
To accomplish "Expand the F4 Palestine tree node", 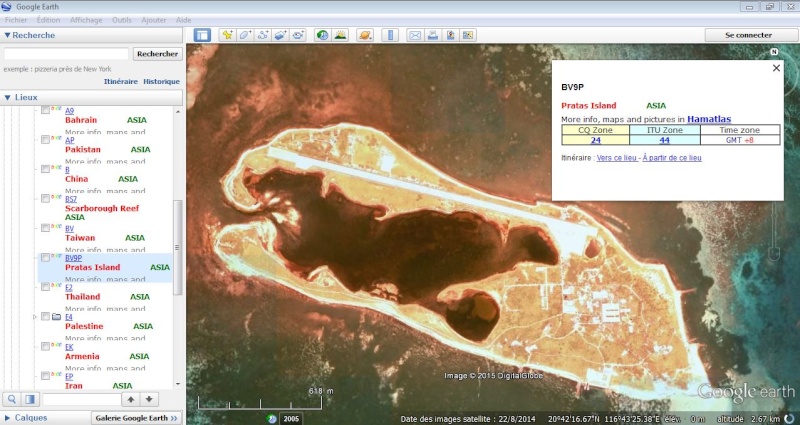I will [x=35, y=317].
